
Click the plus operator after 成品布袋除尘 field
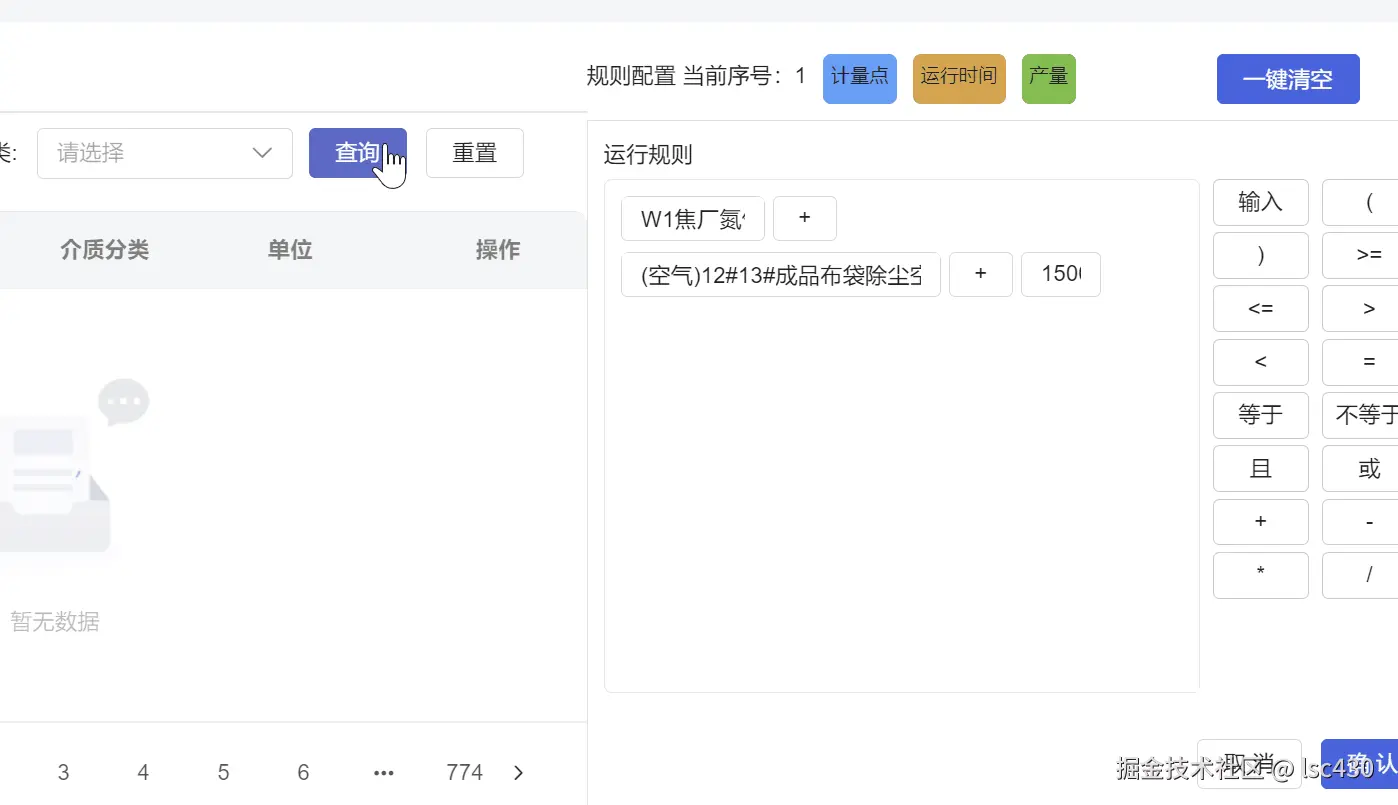click(x=981, y=275)
